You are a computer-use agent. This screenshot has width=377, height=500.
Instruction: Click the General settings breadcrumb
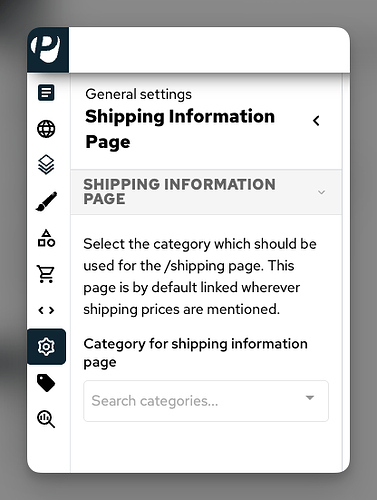pyautogui.click(x=138, y=94)
